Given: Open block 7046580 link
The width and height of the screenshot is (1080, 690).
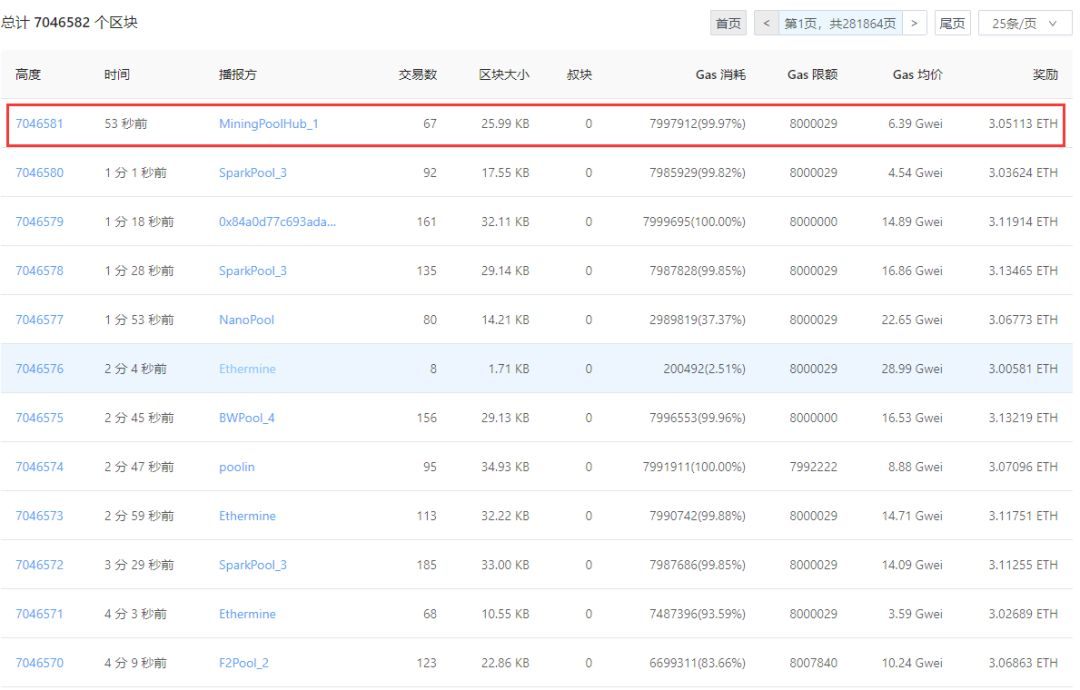Looking at the screenshot, I should click(39, 173).
